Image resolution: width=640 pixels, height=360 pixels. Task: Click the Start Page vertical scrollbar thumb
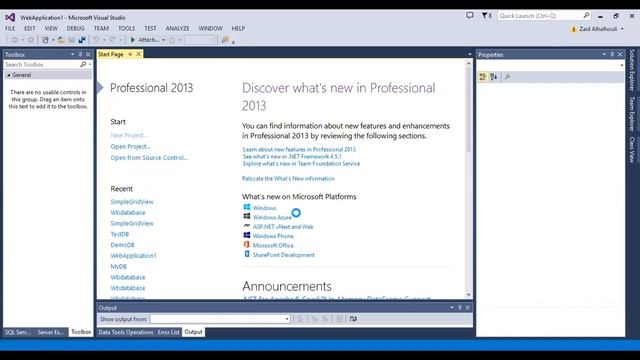click(x=469, y=109)
